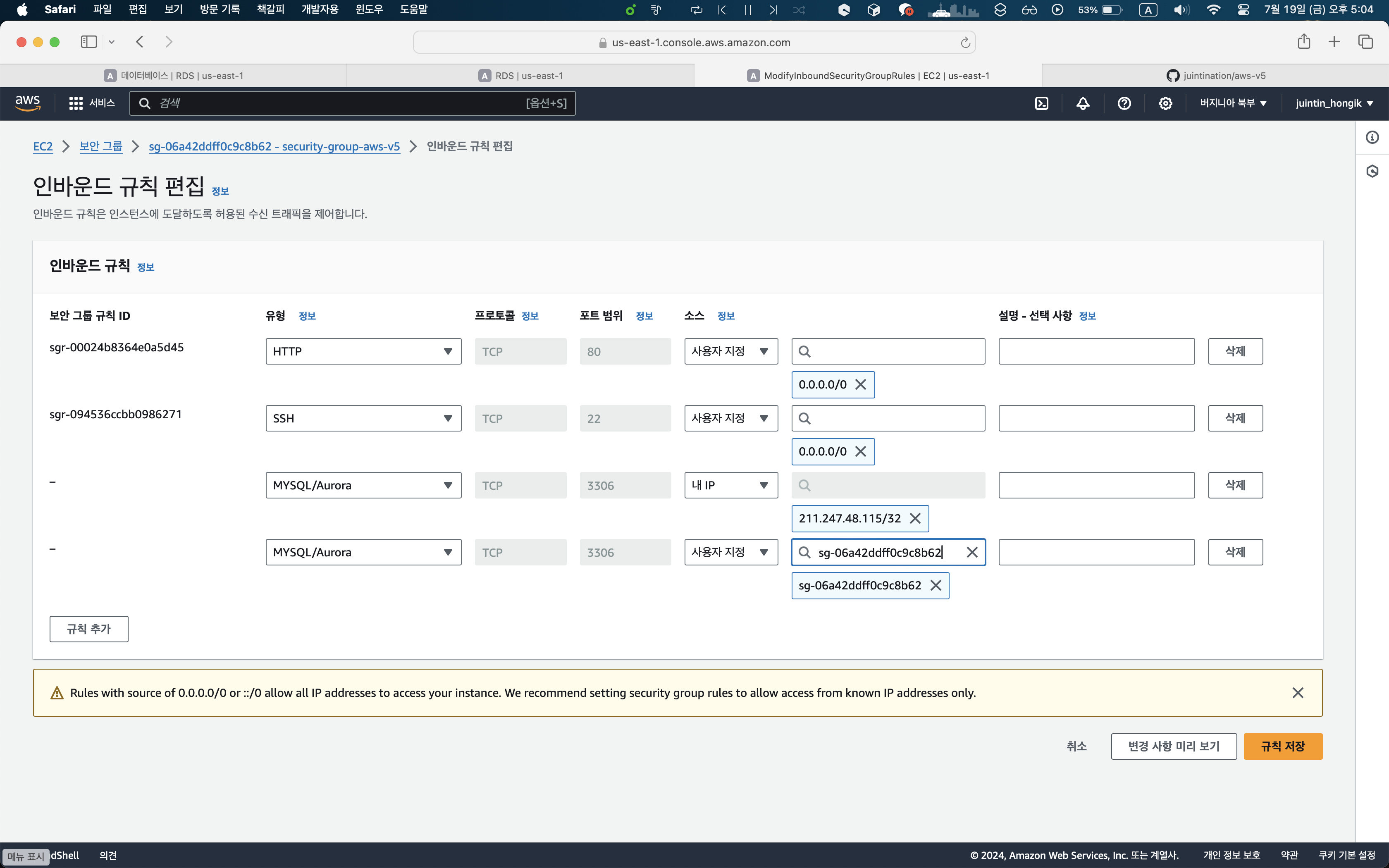
Task: Open the AWS services grid menu
Action: (x=76, y=103)
